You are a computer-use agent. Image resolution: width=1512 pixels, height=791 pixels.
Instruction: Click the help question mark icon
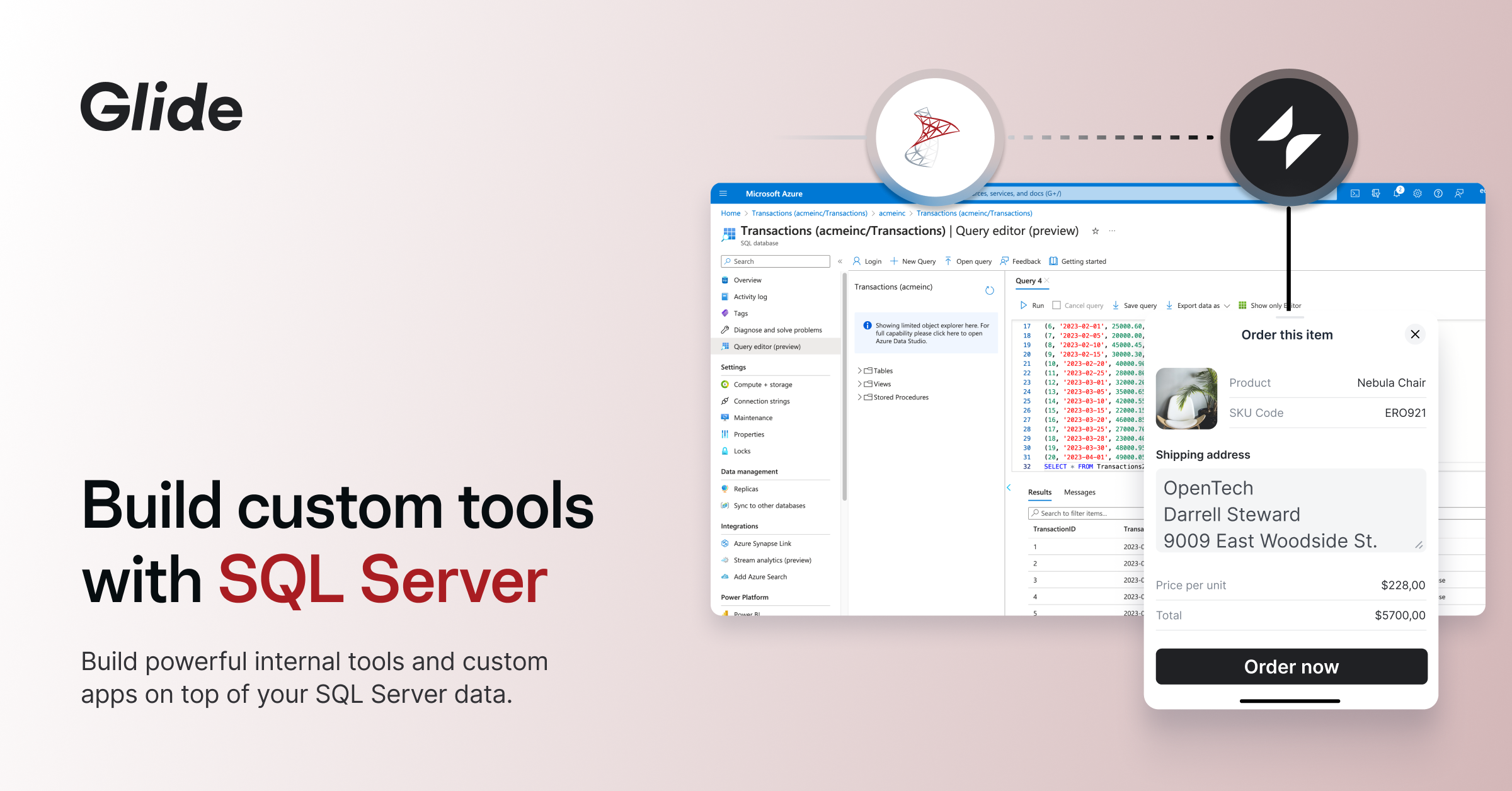1438,193
